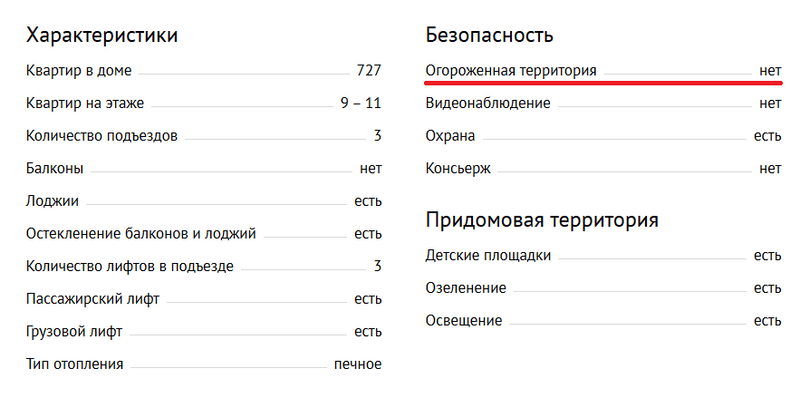Screen dimensions: 800x400
Task: Click Остекление балконов и лоджий text
Action: point(141,234)
